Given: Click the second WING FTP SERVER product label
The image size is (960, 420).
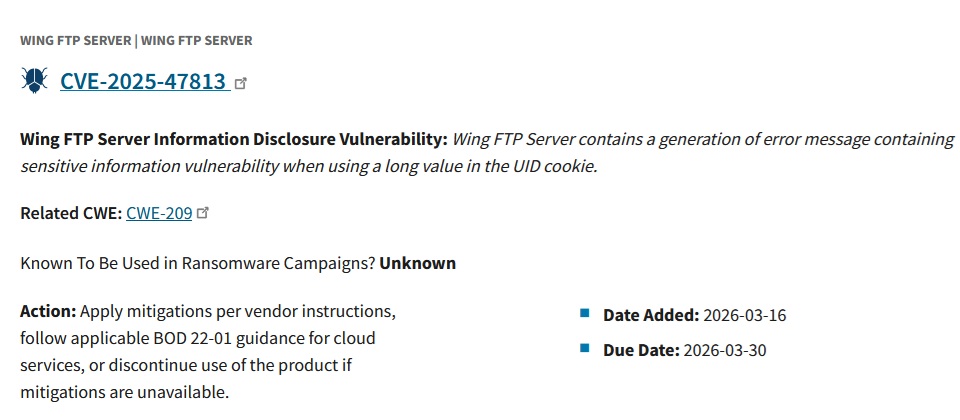Looking at the screenshot, I should (x=196, y=41).
